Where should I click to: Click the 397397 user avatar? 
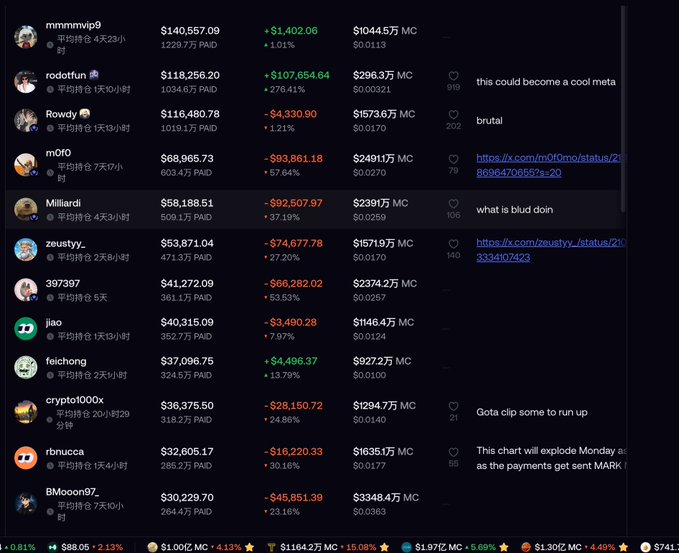[x=26, y=290]
